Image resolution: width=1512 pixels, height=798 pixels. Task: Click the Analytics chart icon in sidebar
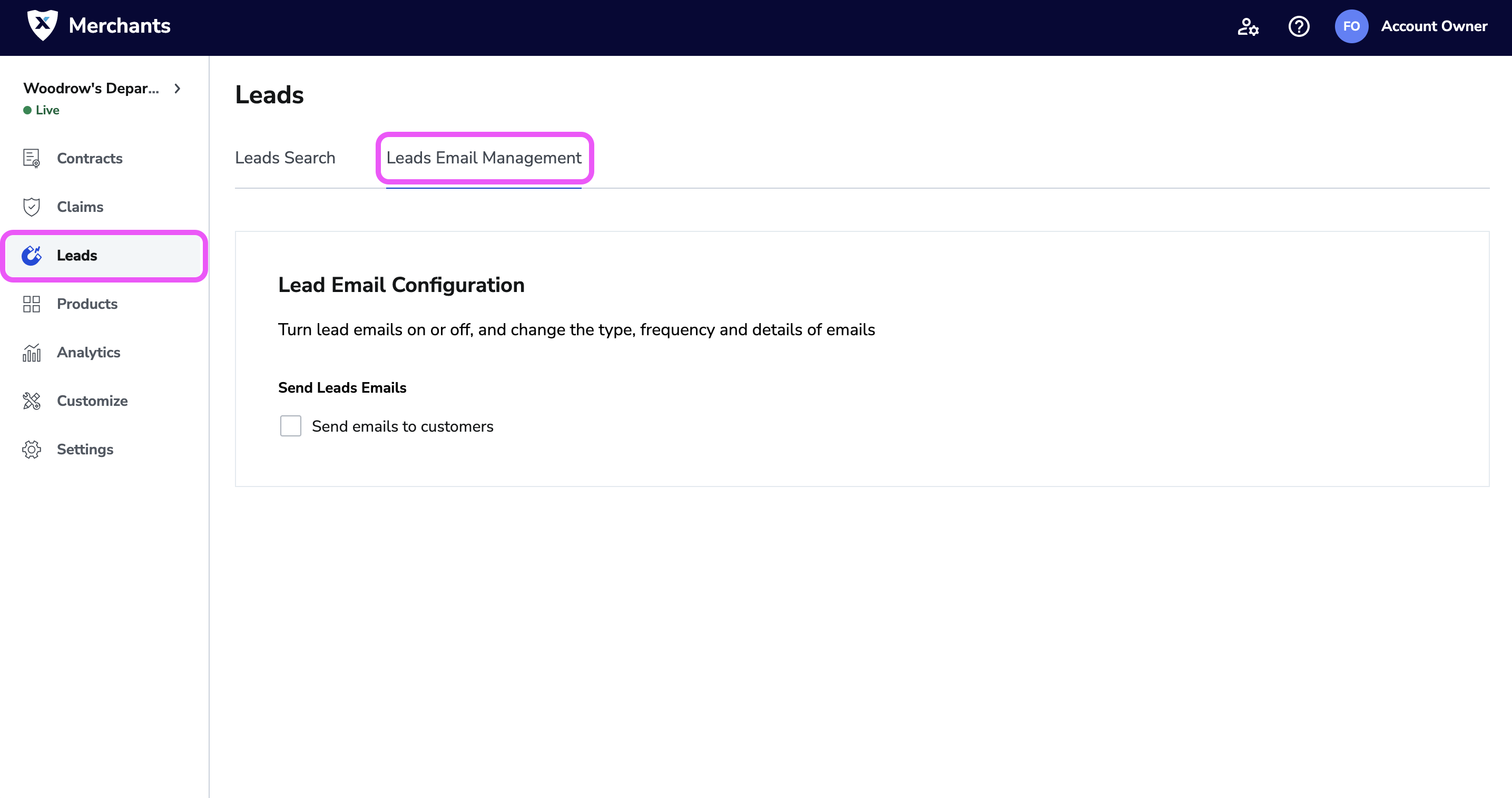coord(32,352)
